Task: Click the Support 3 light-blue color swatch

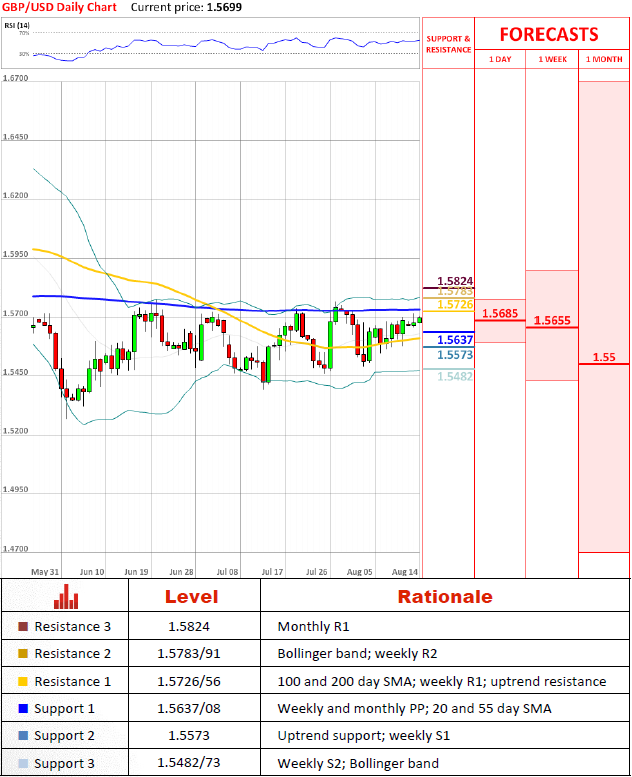Action: [23, 763]
